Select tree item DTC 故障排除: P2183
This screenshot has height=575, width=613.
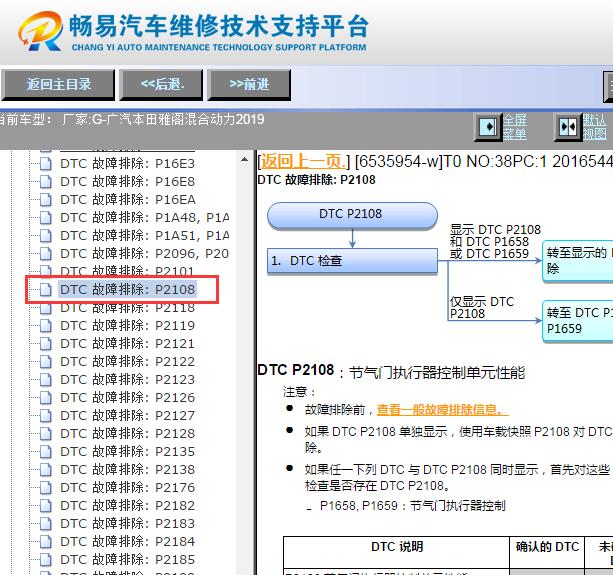point(127,523)
